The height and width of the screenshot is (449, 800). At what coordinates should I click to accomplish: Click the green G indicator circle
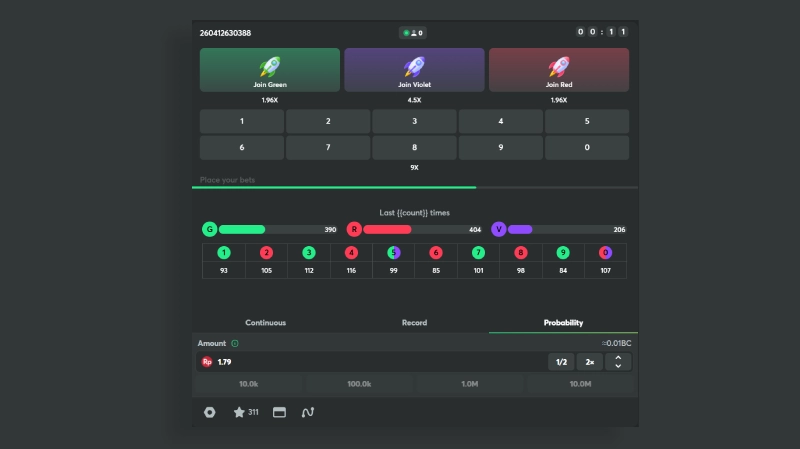(x=209, y=229)
